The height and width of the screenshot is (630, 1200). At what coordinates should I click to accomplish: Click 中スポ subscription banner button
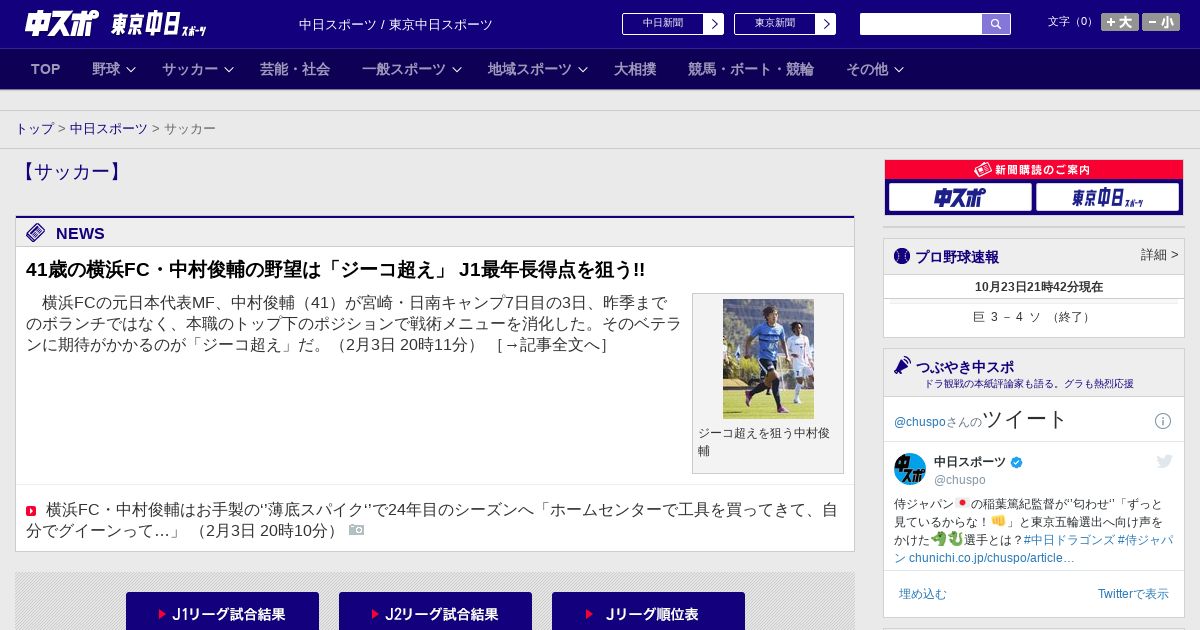click(960, 197)
